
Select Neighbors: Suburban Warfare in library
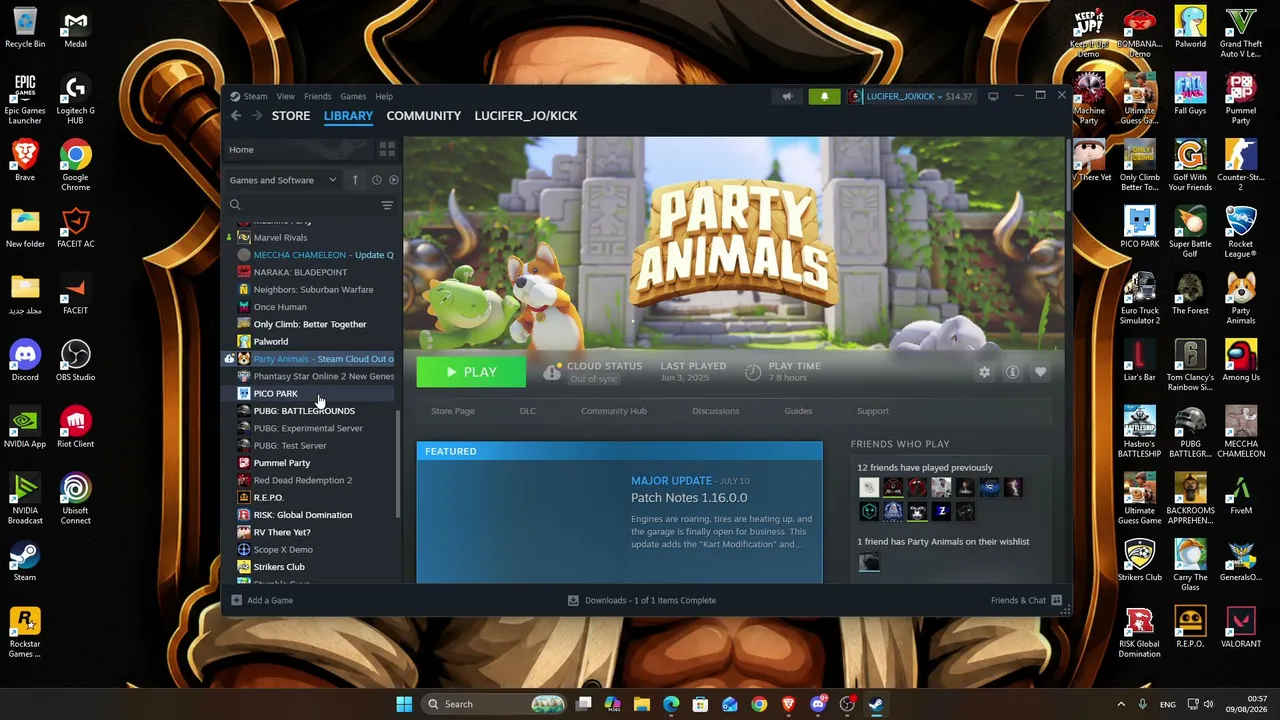click(311, 290)
